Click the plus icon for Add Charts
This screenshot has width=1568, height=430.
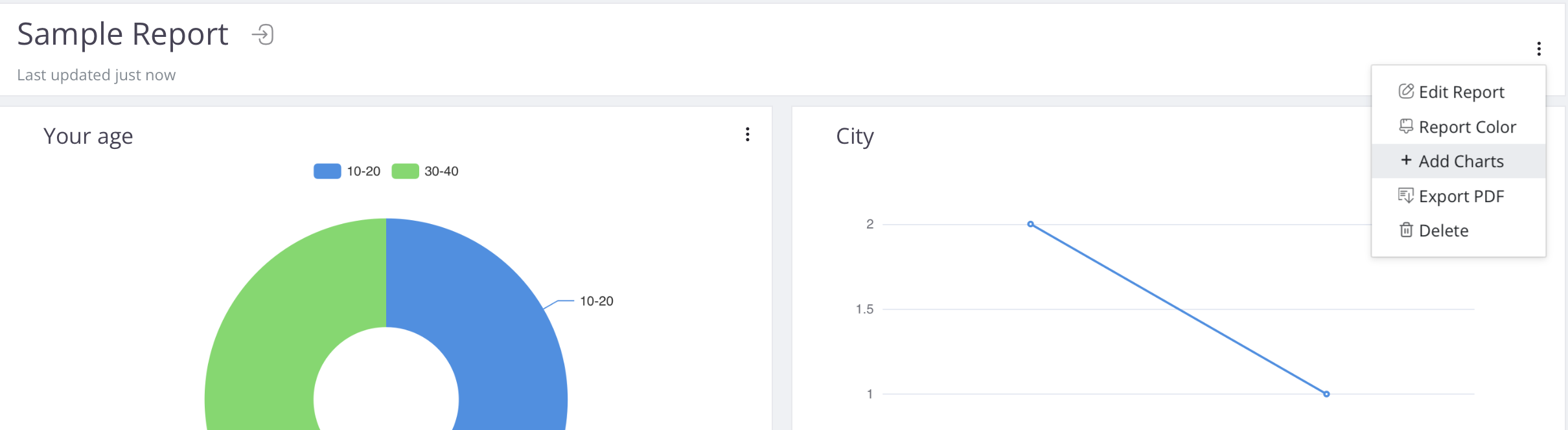[1406, 160]
